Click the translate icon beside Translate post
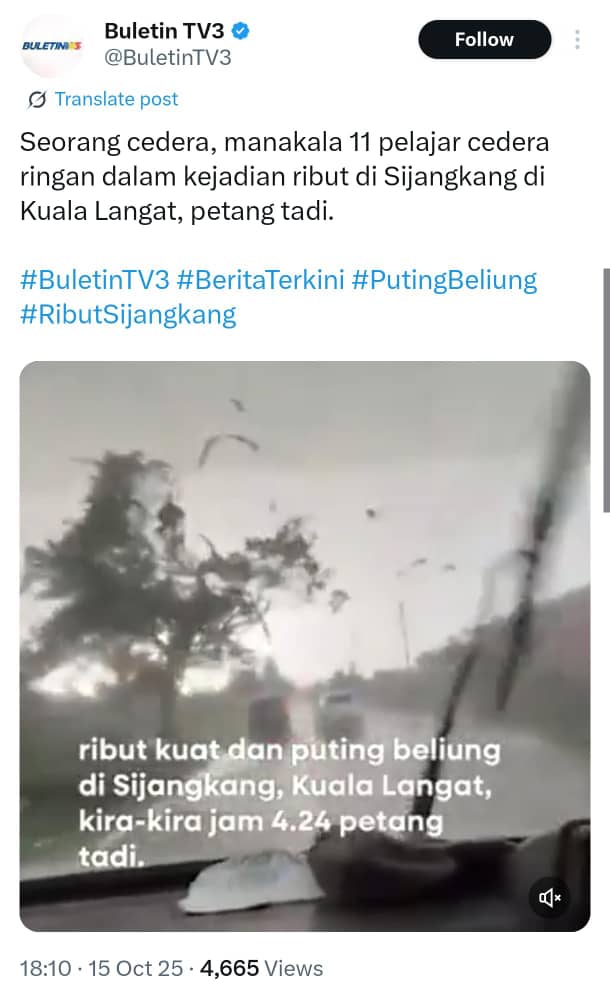Image resolution: width=610 pixels, height=995 pixels. tap(37, 100)
